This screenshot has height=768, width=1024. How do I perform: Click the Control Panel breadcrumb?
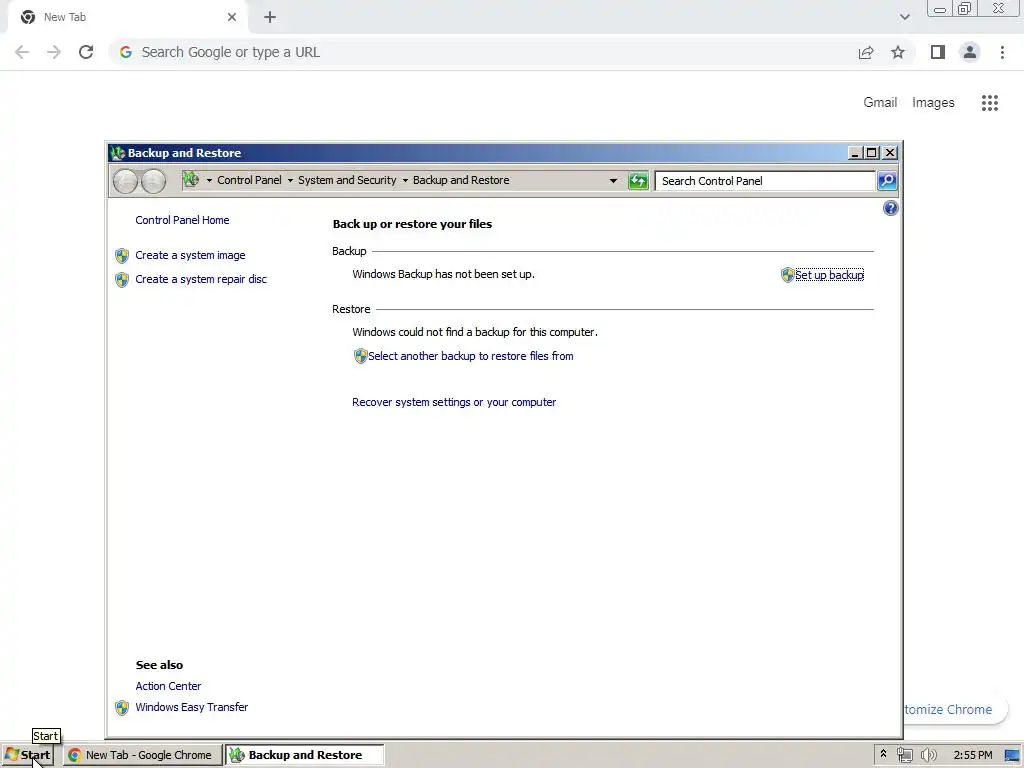249,180
